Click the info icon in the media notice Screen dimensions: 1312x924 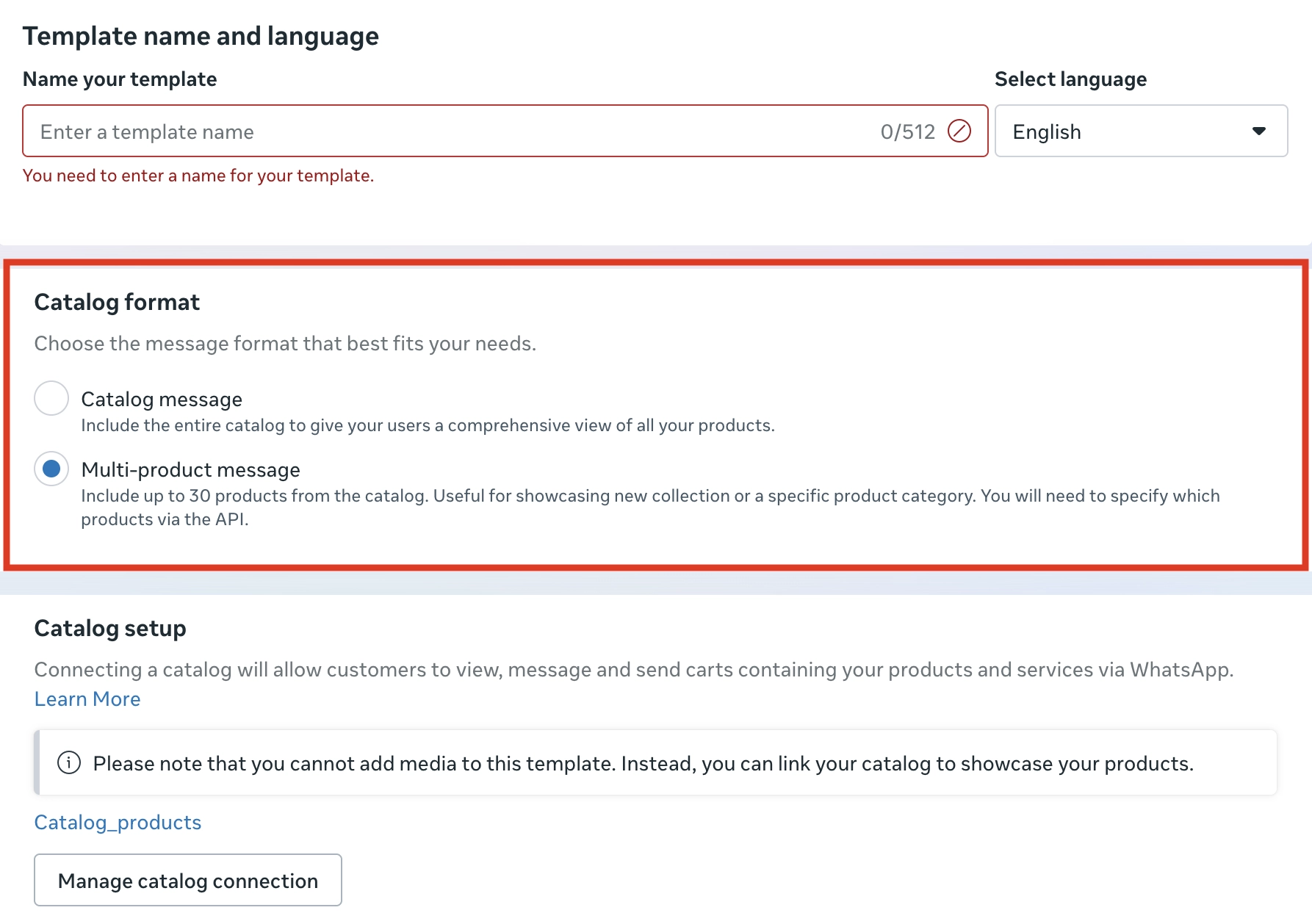[69, 763]
